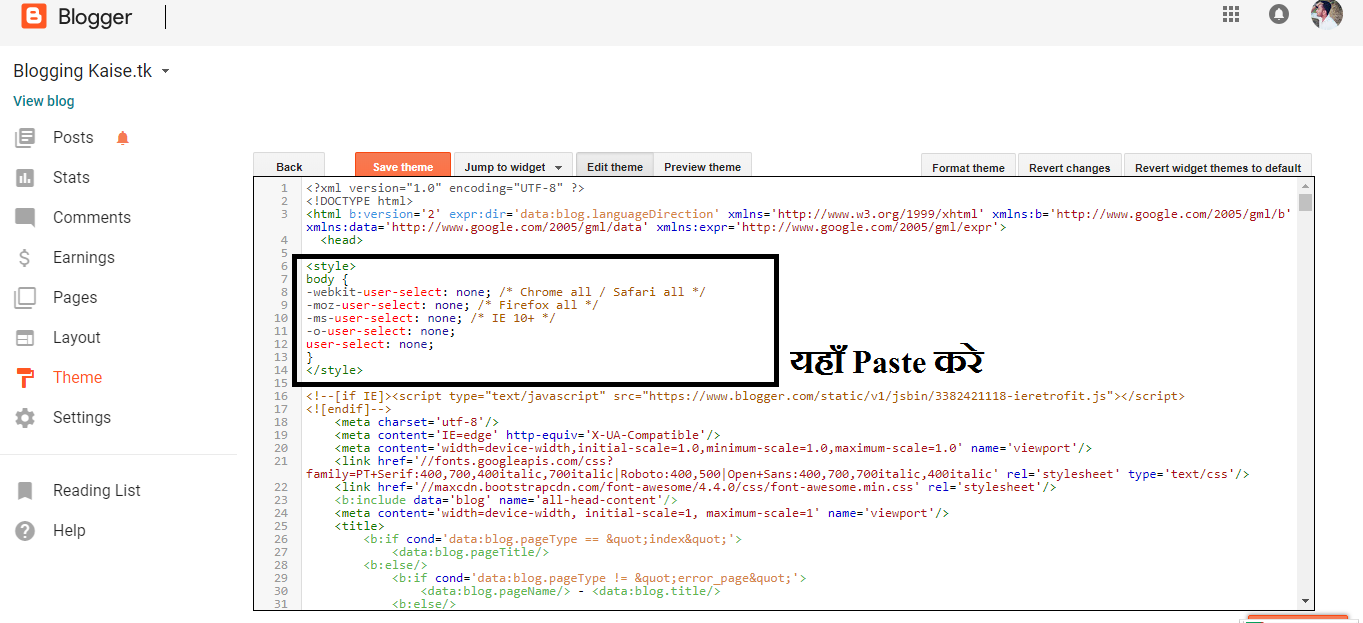The width and height of the screenshot is (1363, 623).
Task: Click the b:include all-head-content line
Action: click(507, 500)
